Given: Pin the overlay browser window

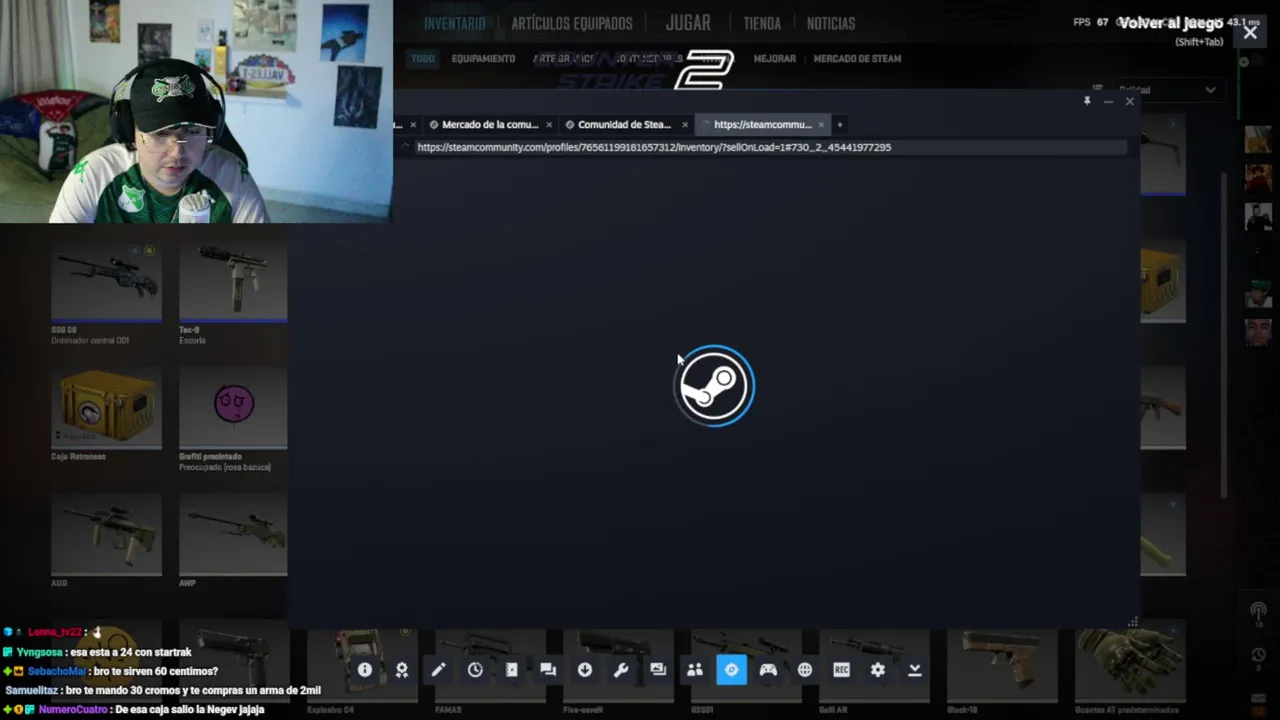Looking at the screenshot, I should click(x=1087, y=101).
